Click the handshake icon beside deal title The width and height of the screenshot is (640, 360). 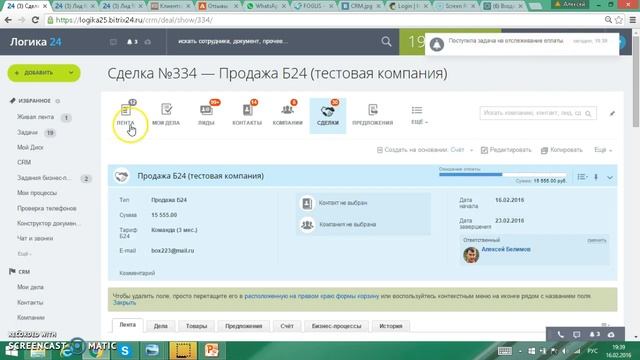coord(121,176)
